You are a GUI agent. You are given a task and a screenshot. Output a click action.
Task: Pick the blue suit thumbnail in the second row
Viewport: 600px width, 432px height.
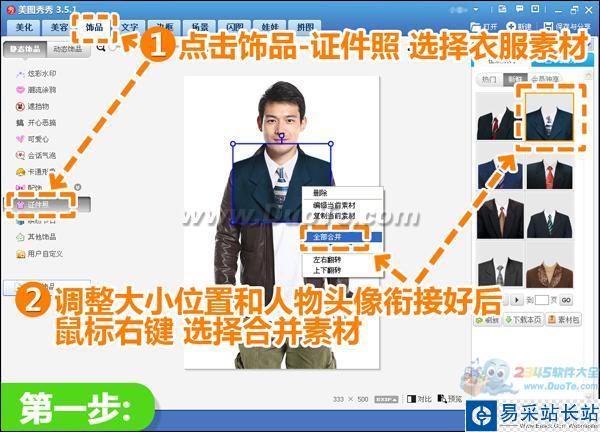[x=500, y=166]
